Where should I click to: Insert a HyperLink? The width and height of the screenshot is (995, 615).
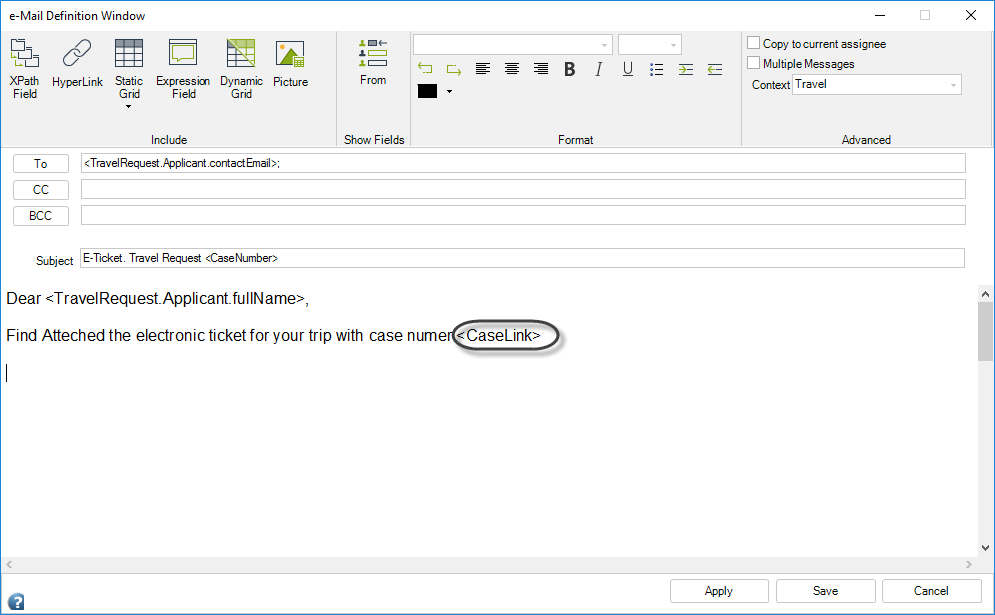click(77, 63)
